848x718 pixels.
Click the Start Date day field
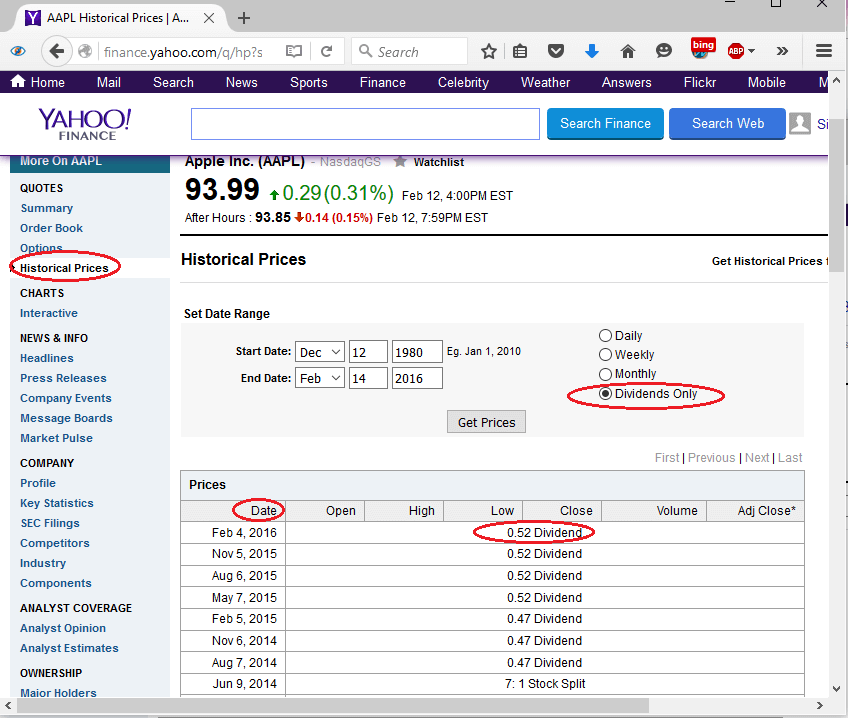(368, 352)
